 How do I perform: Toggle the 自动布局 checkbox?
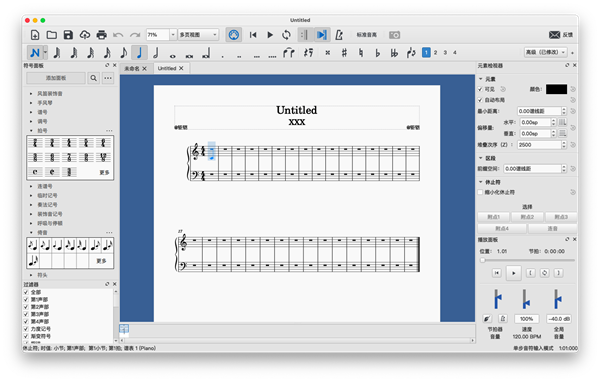point(480,100)
